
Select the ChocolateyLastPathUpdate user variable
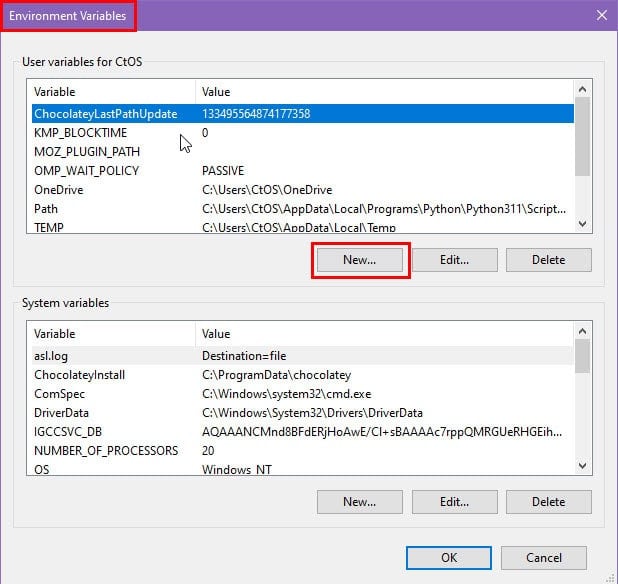pos(303,113)
